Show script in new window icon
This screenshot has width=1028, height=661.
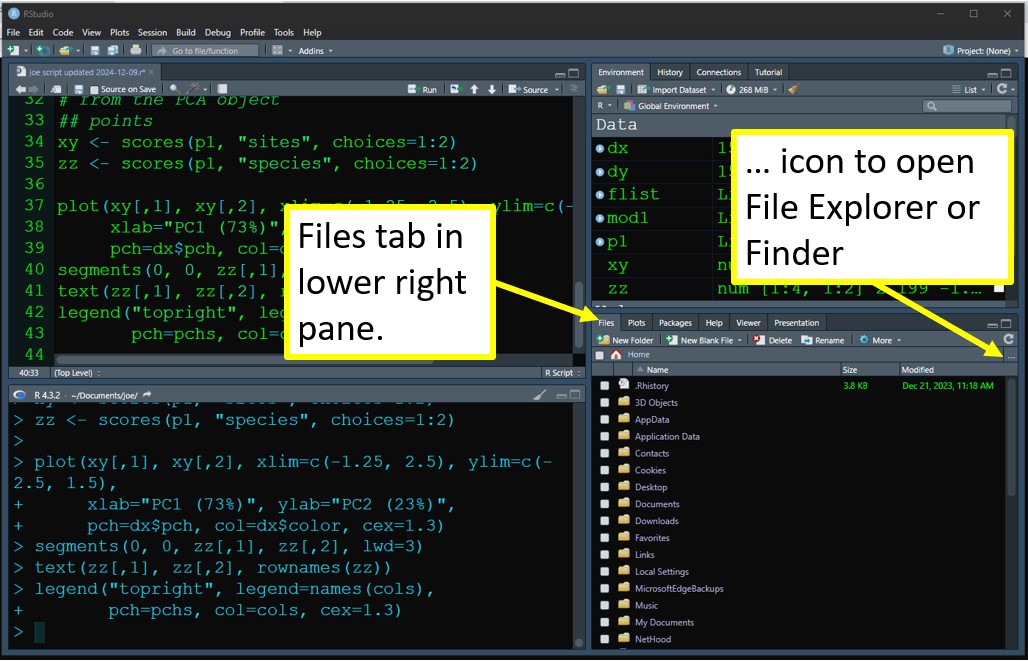[x=56, y=89]
